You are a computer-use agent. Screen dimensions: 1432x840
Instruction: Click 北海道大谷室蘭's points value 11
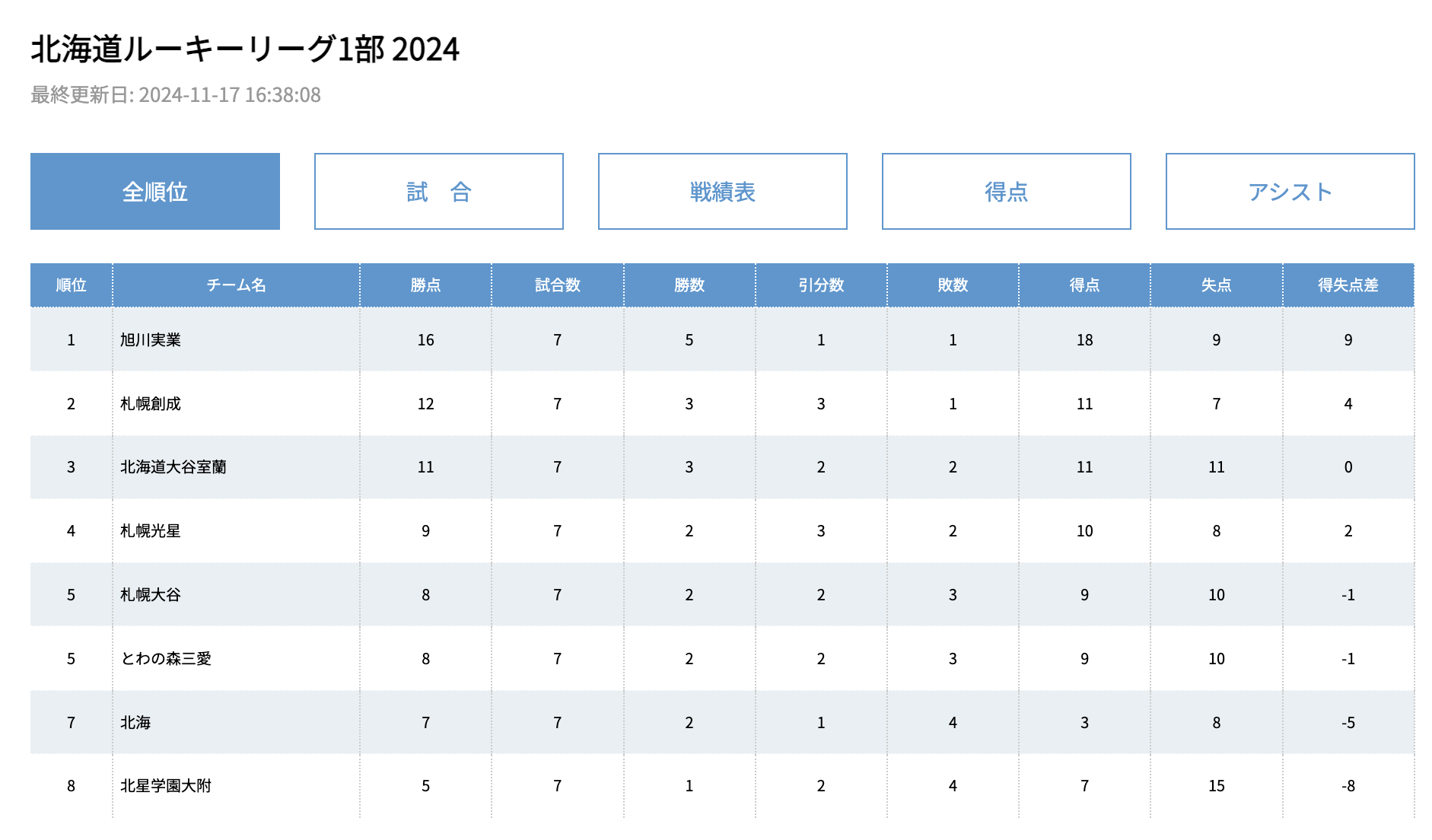click(x=426, y=467)
